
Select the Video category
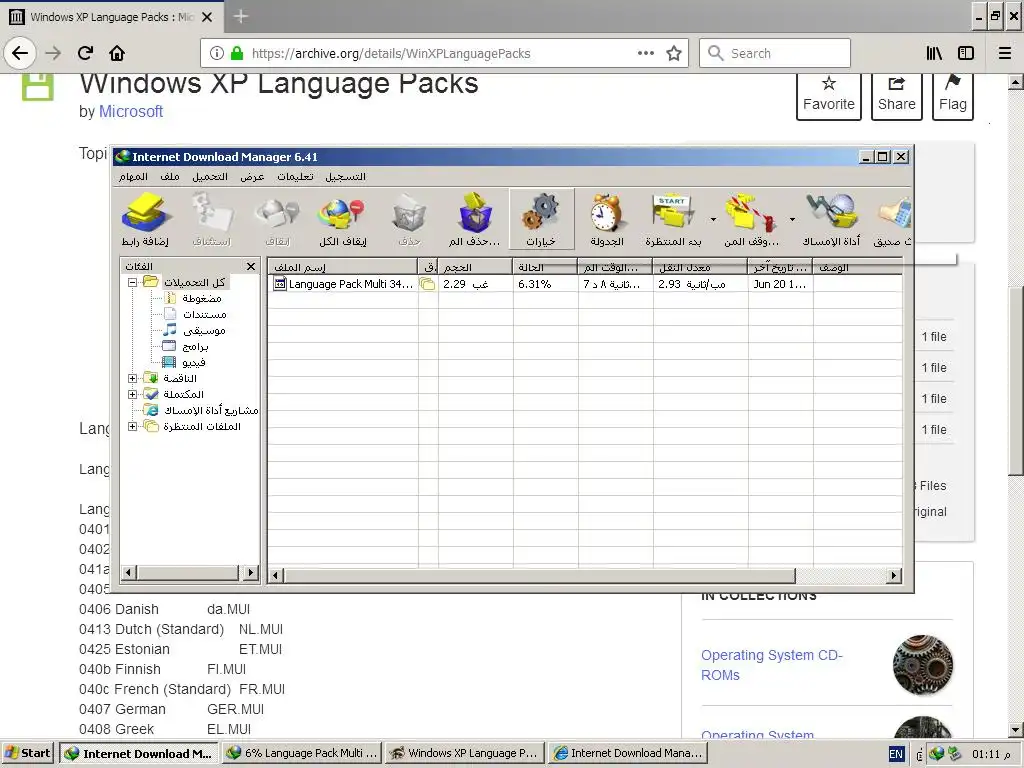tap(184, 362)
